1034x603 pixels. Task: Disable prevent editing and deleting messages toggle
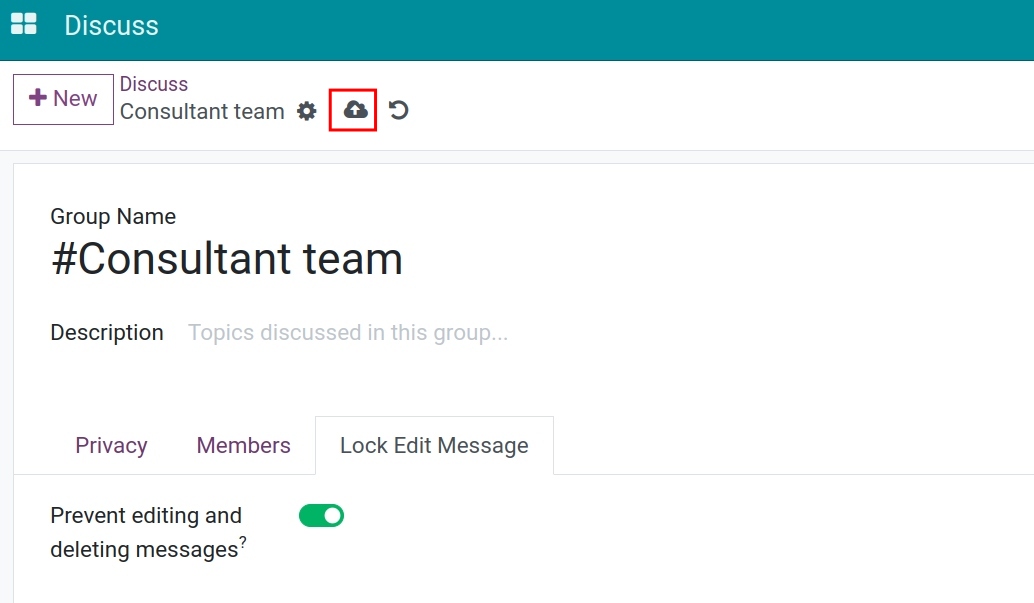click(321, 515)
